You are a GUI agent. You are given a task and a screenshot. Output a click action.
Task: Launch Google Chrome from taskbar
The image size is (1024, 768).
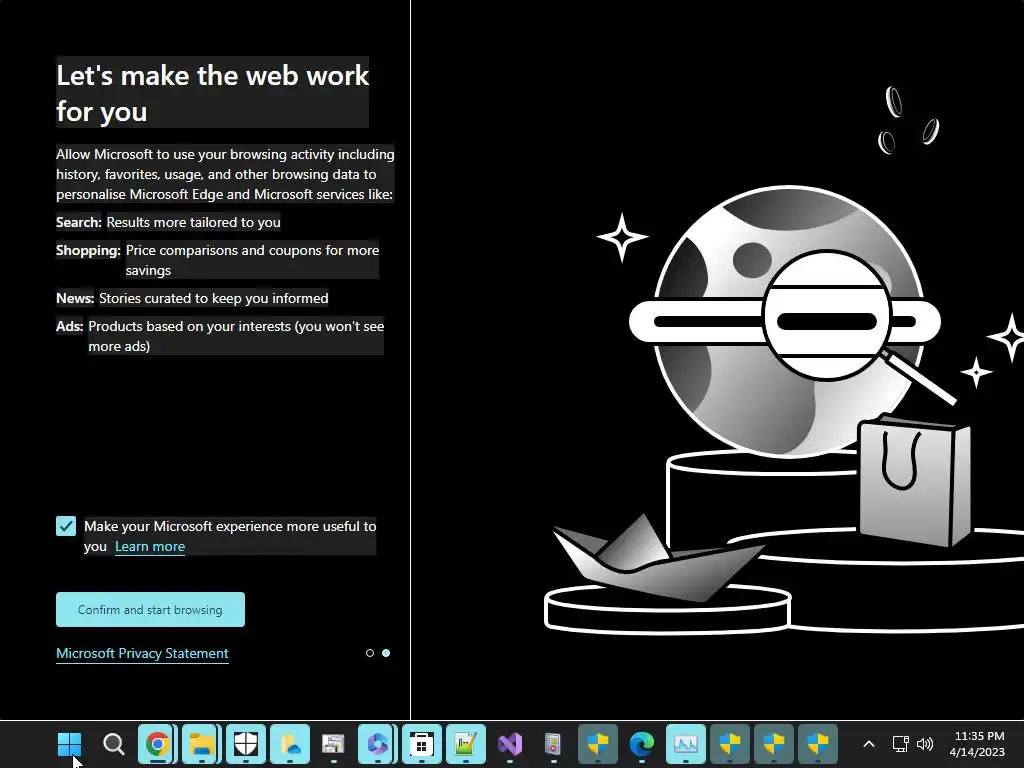pos(157,744)
